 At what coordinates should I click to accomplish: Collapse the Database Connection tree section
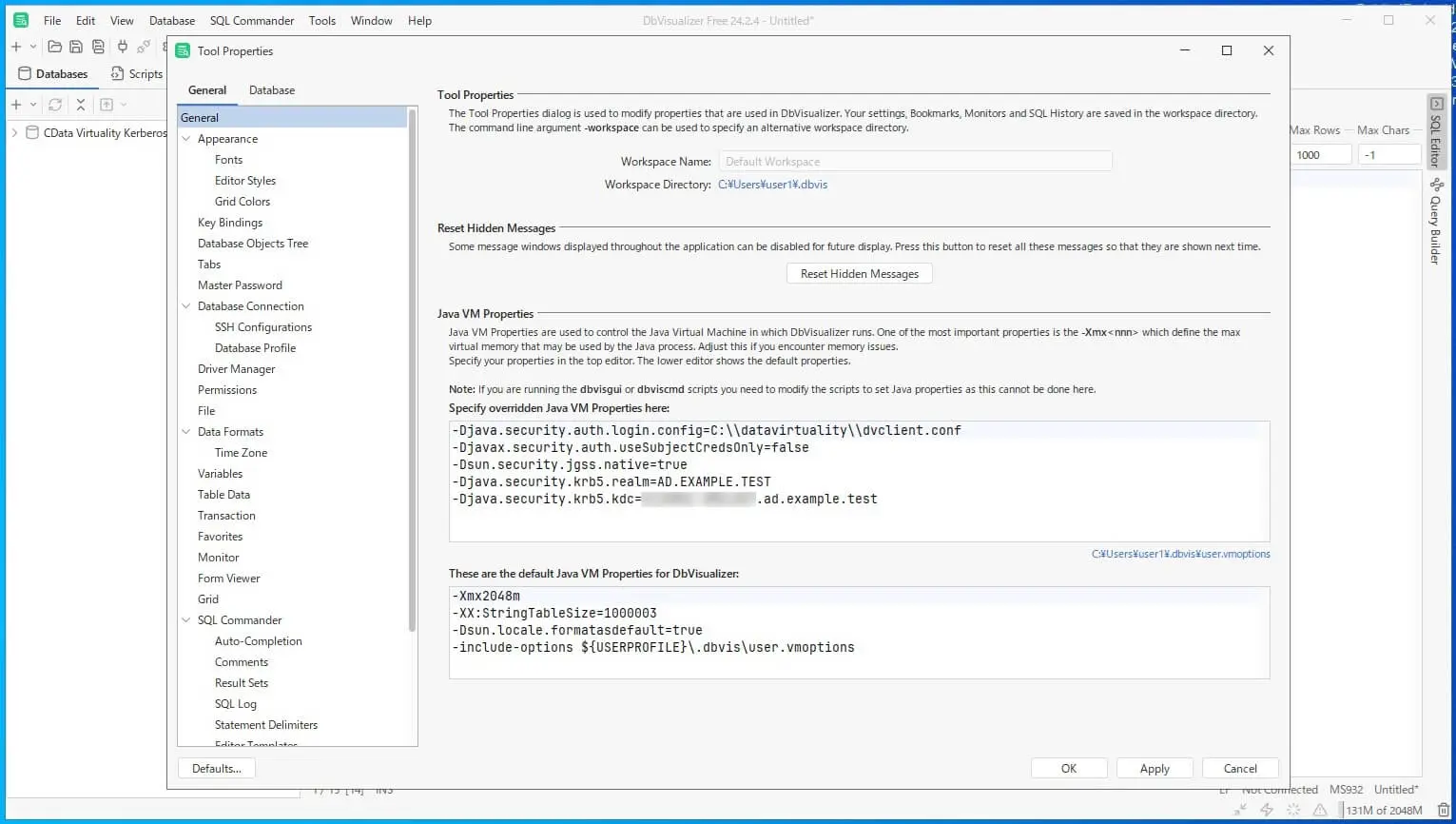(186, 306)
